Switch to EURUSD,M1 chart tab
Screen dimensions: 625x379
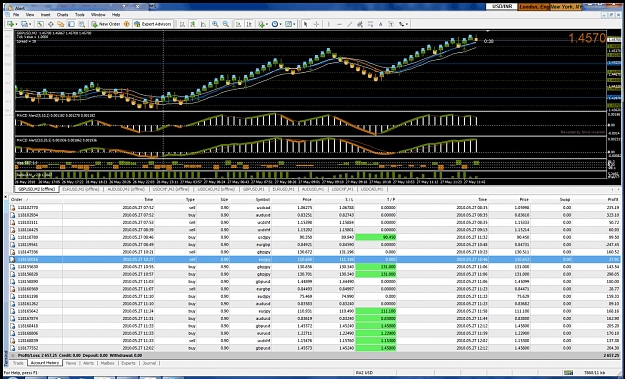[283, 189]
